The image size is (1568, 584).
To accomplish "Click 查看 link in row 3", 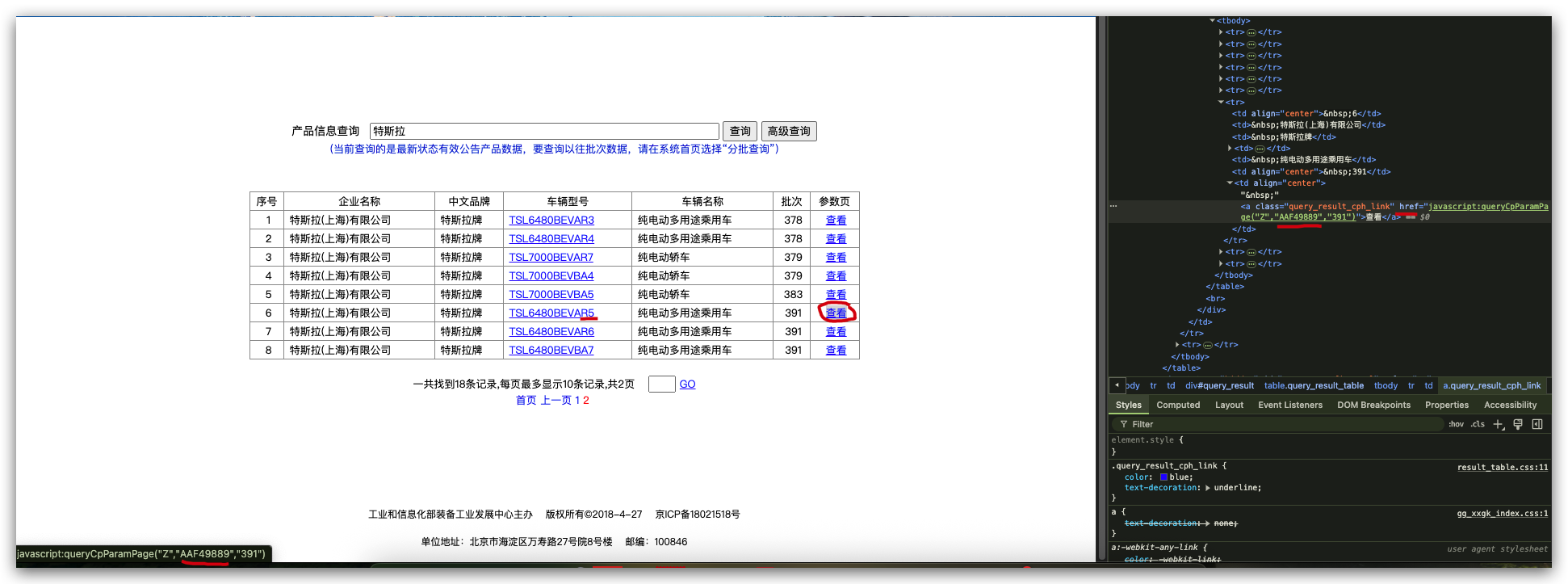I will [836, 258].
